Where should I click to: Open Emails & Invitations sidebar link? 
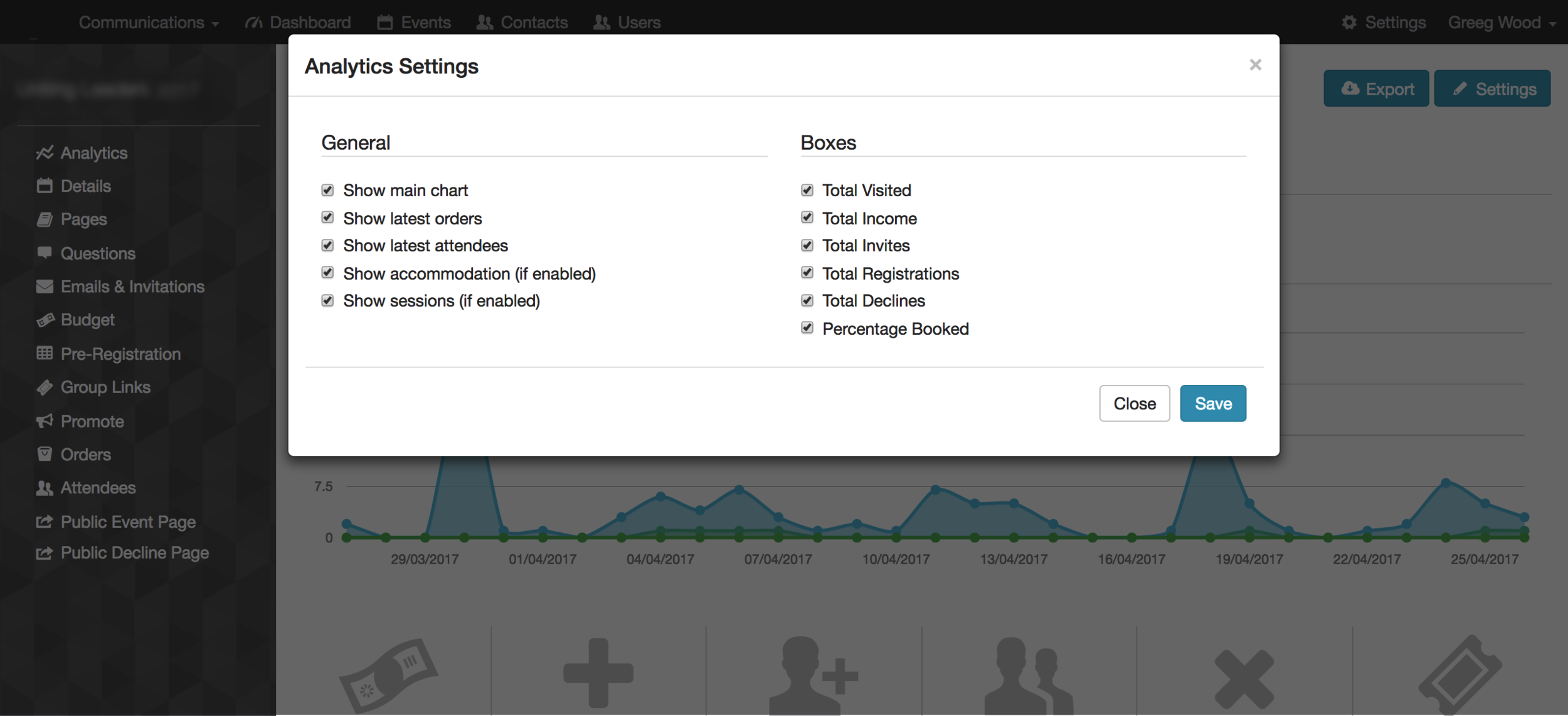[120, 287]
